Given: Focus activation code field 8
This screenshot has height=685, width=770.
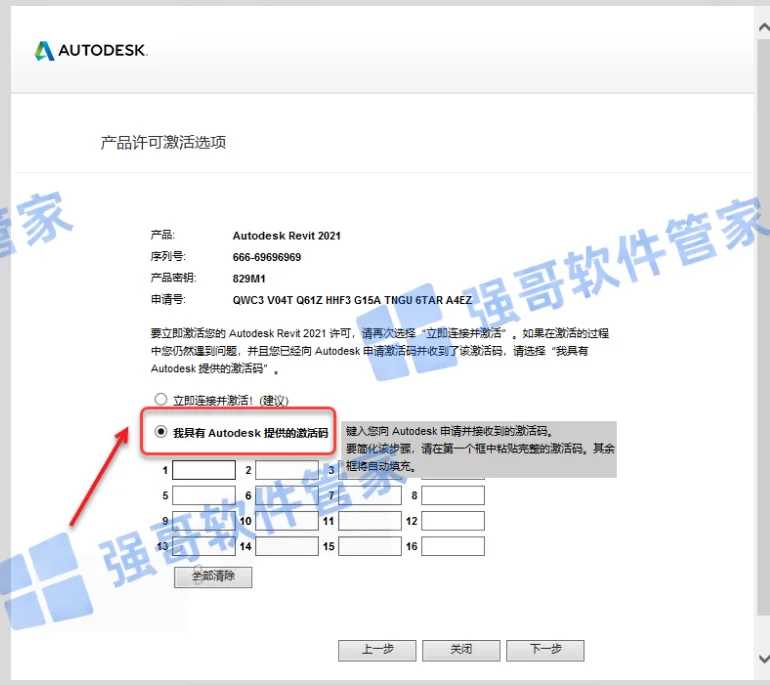Looking at the screenshot, I should click(x=453, y=495).
